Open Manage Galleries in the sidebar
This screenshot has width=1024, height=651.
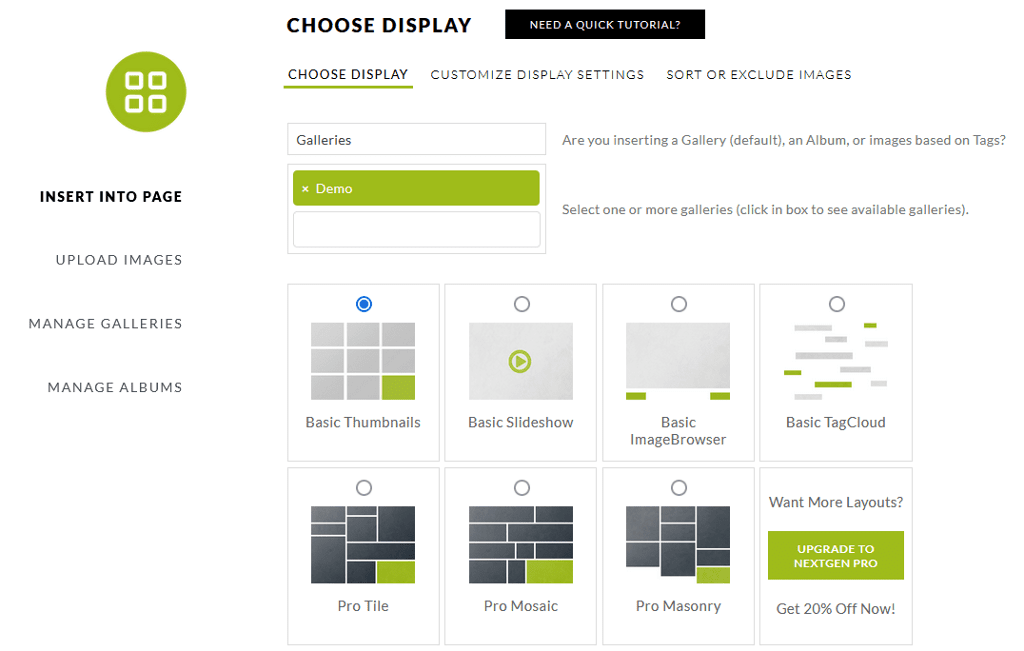pyautogui.click(x=105, y=324)
